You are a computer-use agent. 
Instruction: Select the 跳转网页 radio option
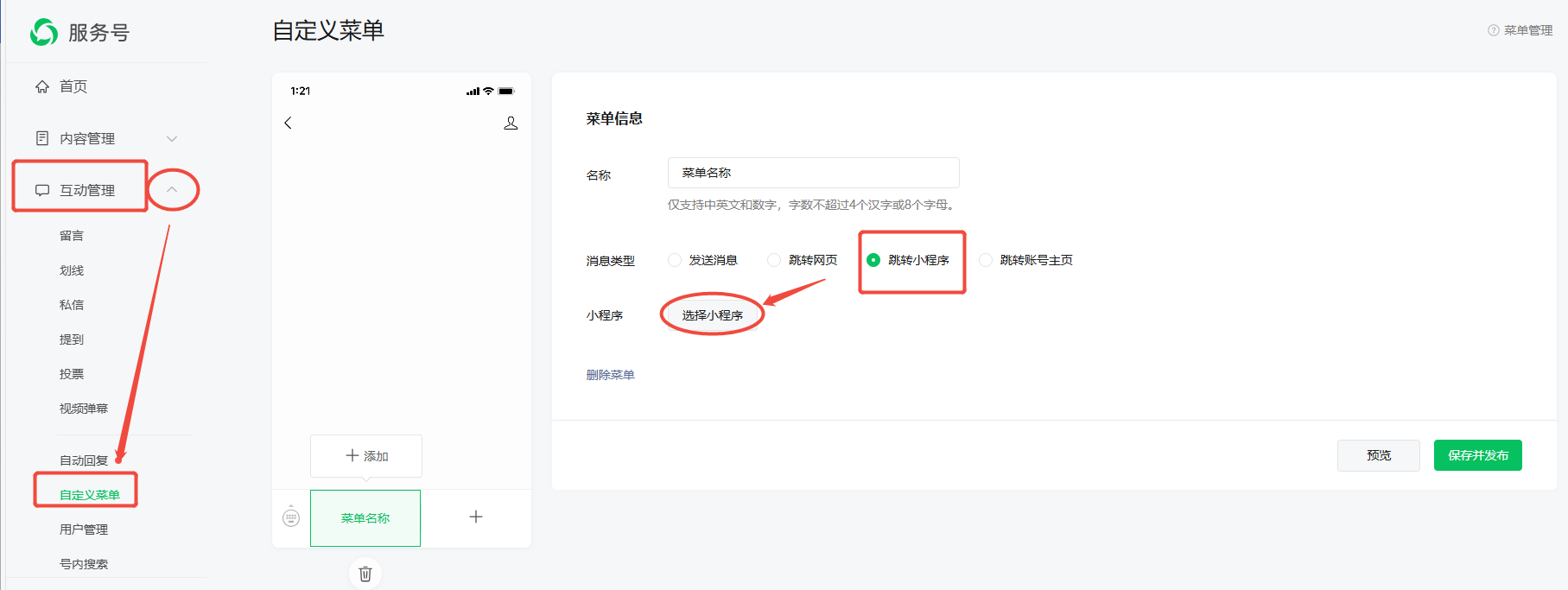[774, 260]
